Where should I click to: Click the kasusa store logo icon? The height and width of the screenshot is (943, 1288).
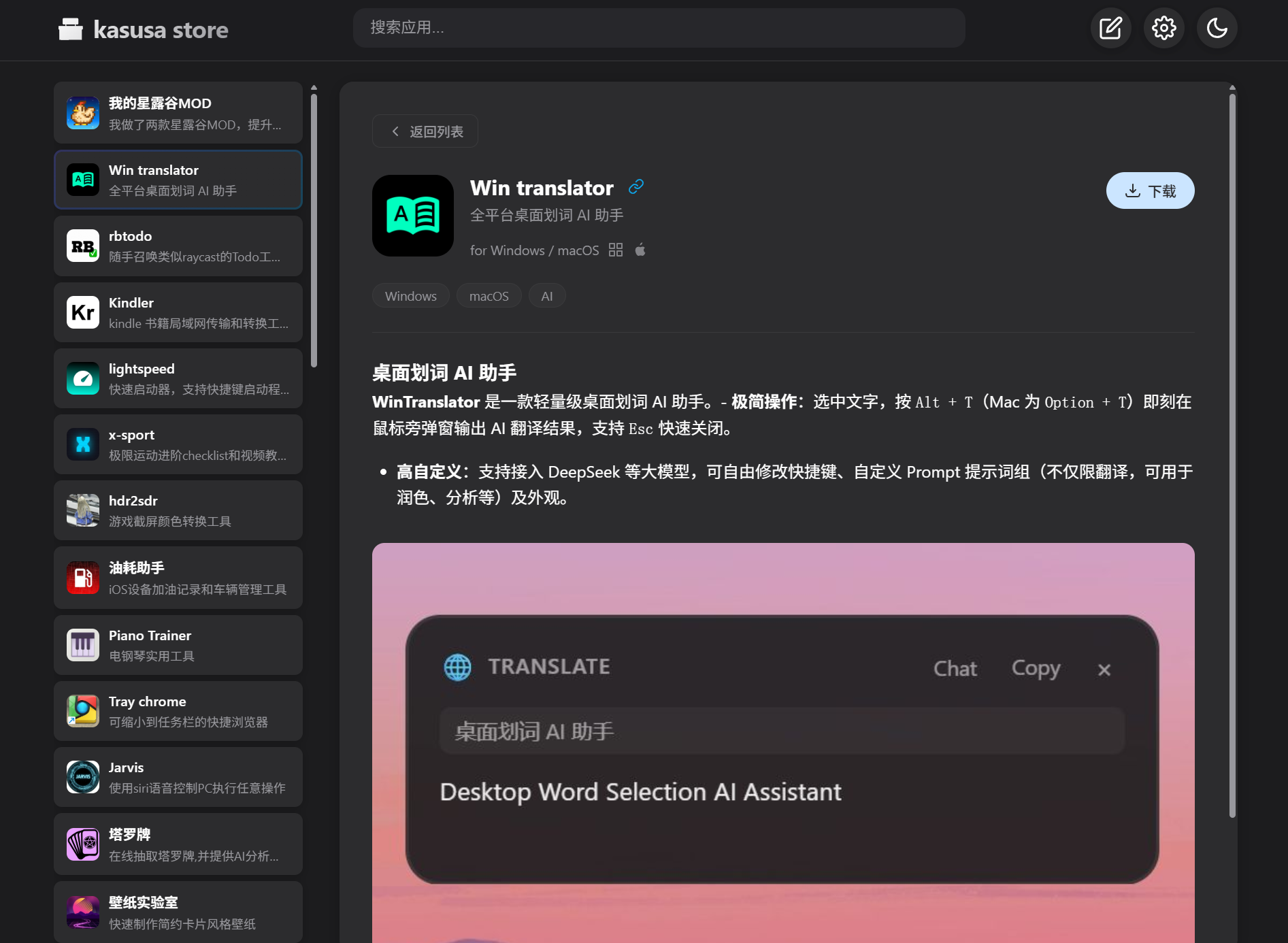[x=71, y=29]
